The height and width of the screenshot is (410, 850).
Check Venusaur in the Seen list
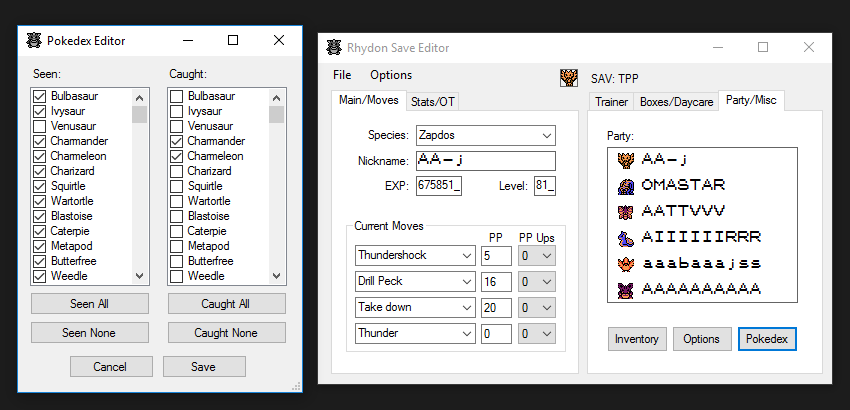click(40, 126)
